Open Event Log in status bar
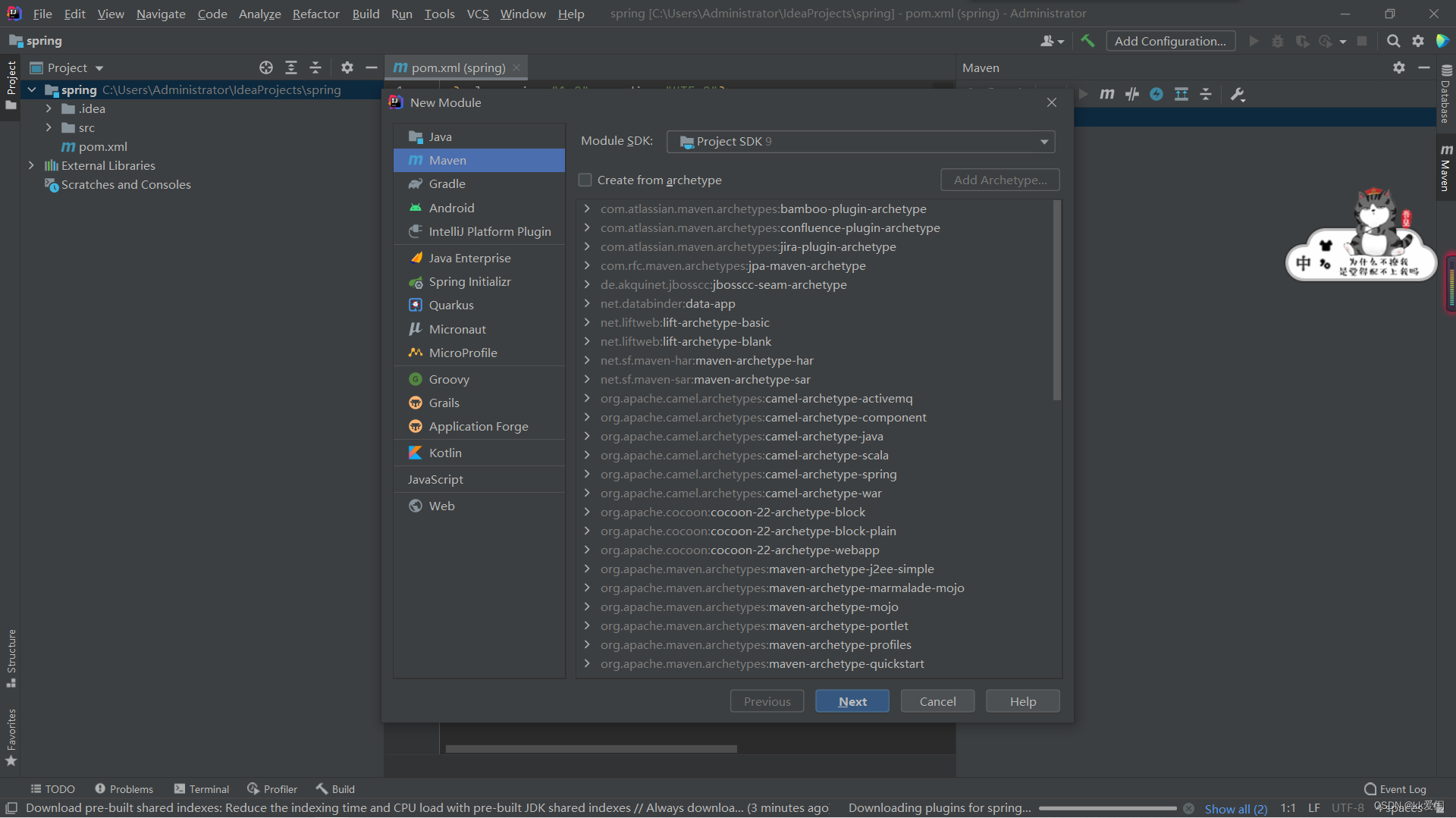 (x=1395, y=789)
